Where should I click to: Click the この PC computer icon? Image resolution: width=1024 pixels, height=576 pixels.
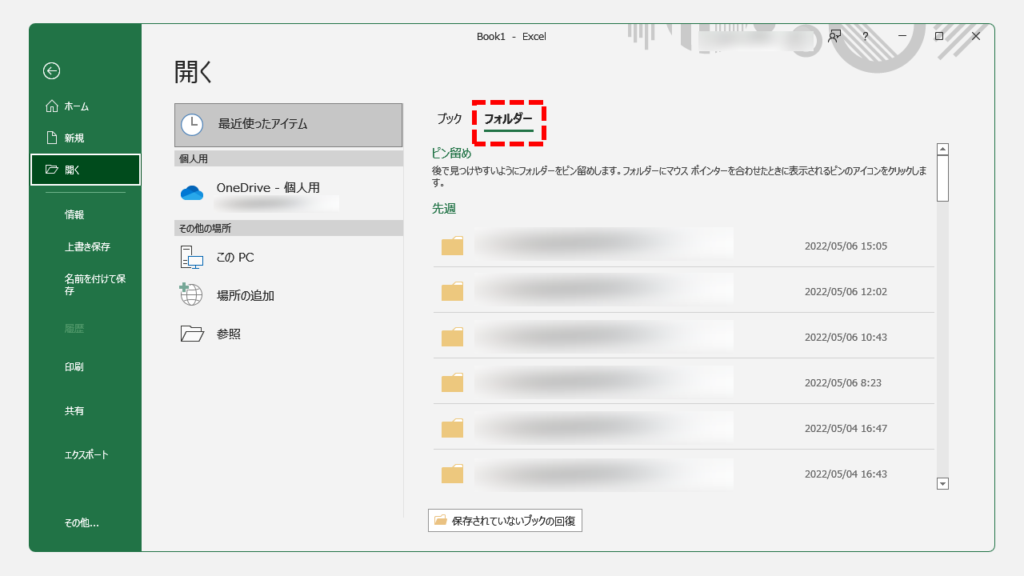tap(191, 257)
